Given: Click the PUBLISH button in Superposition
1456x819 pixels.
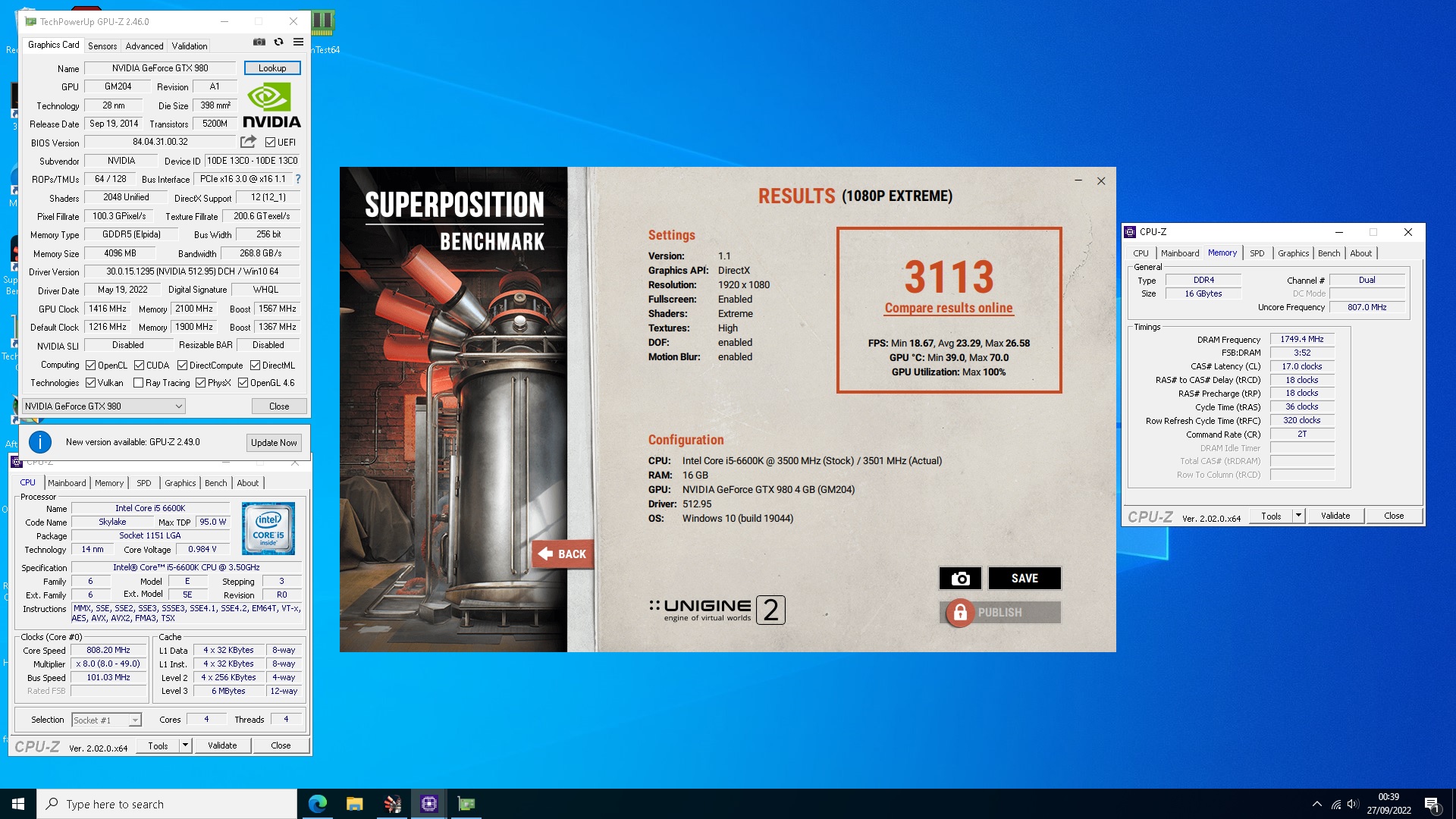Looking at the screenshot, I should click(999, 613).
